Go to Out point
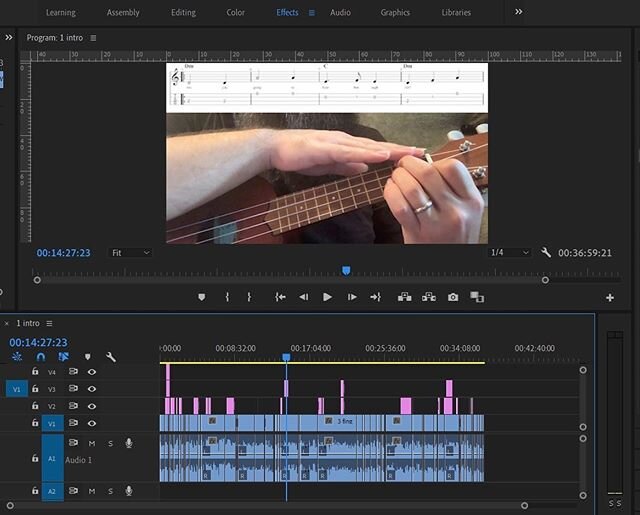640x515 pixels. tap(376, 297)
